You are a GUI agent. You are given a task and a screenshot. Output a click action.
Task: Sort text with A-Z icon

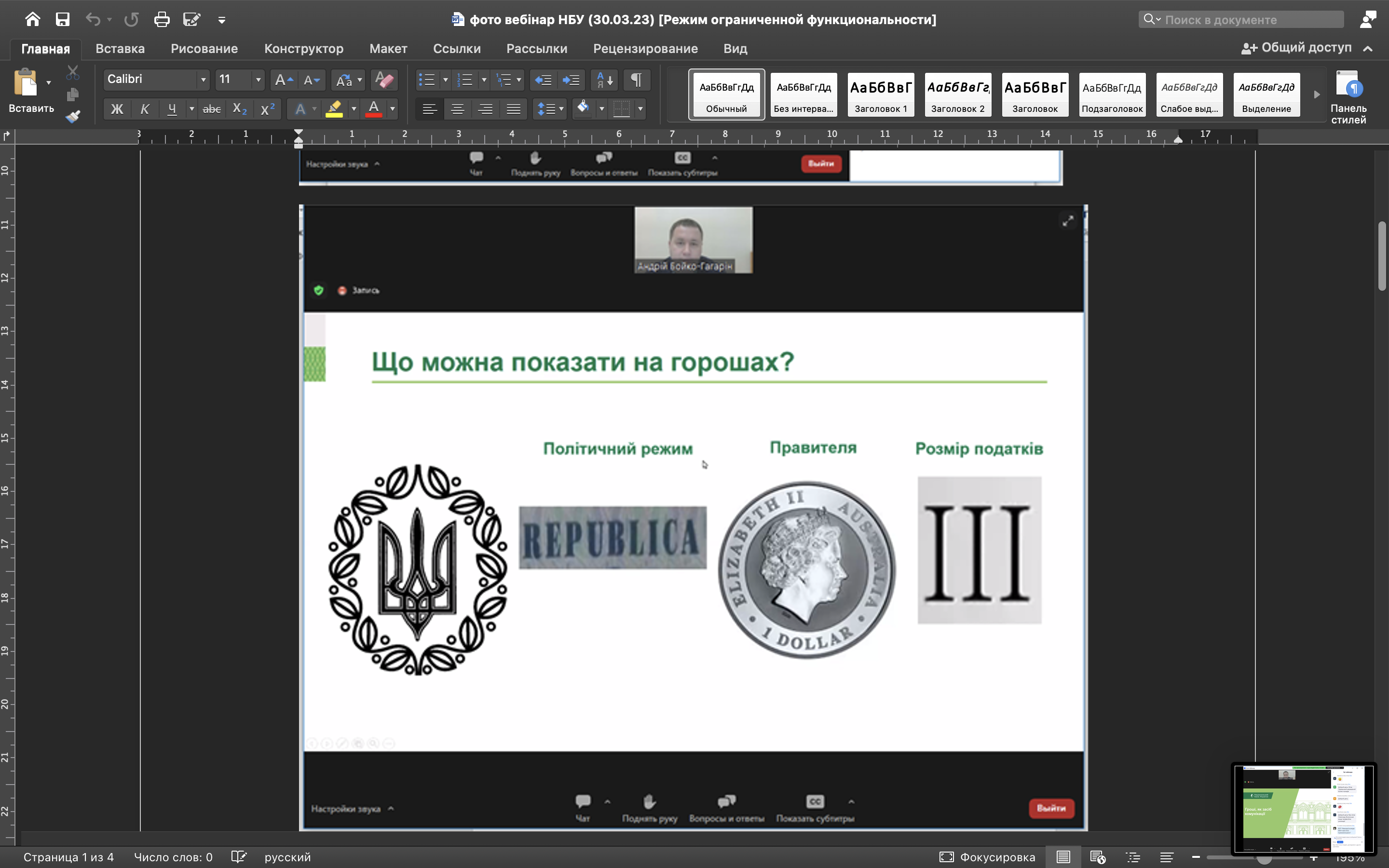click(x=604, y=80)
